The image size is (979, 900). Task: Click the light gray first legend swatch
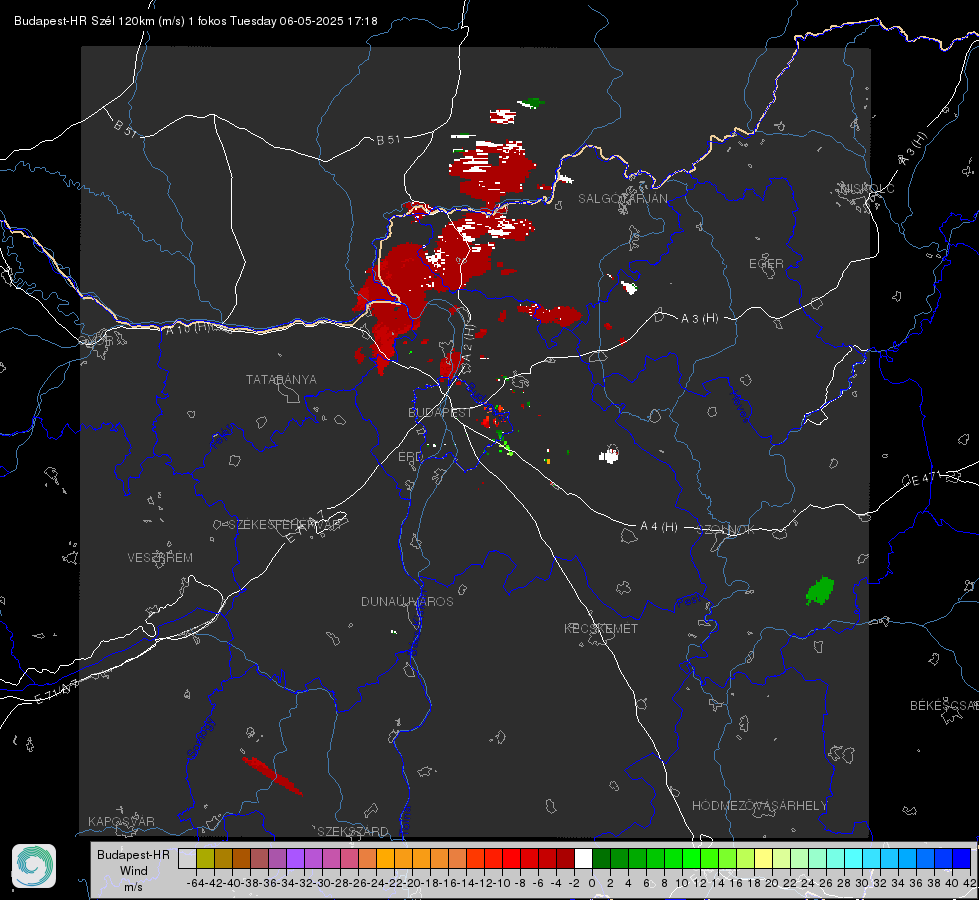187,858
